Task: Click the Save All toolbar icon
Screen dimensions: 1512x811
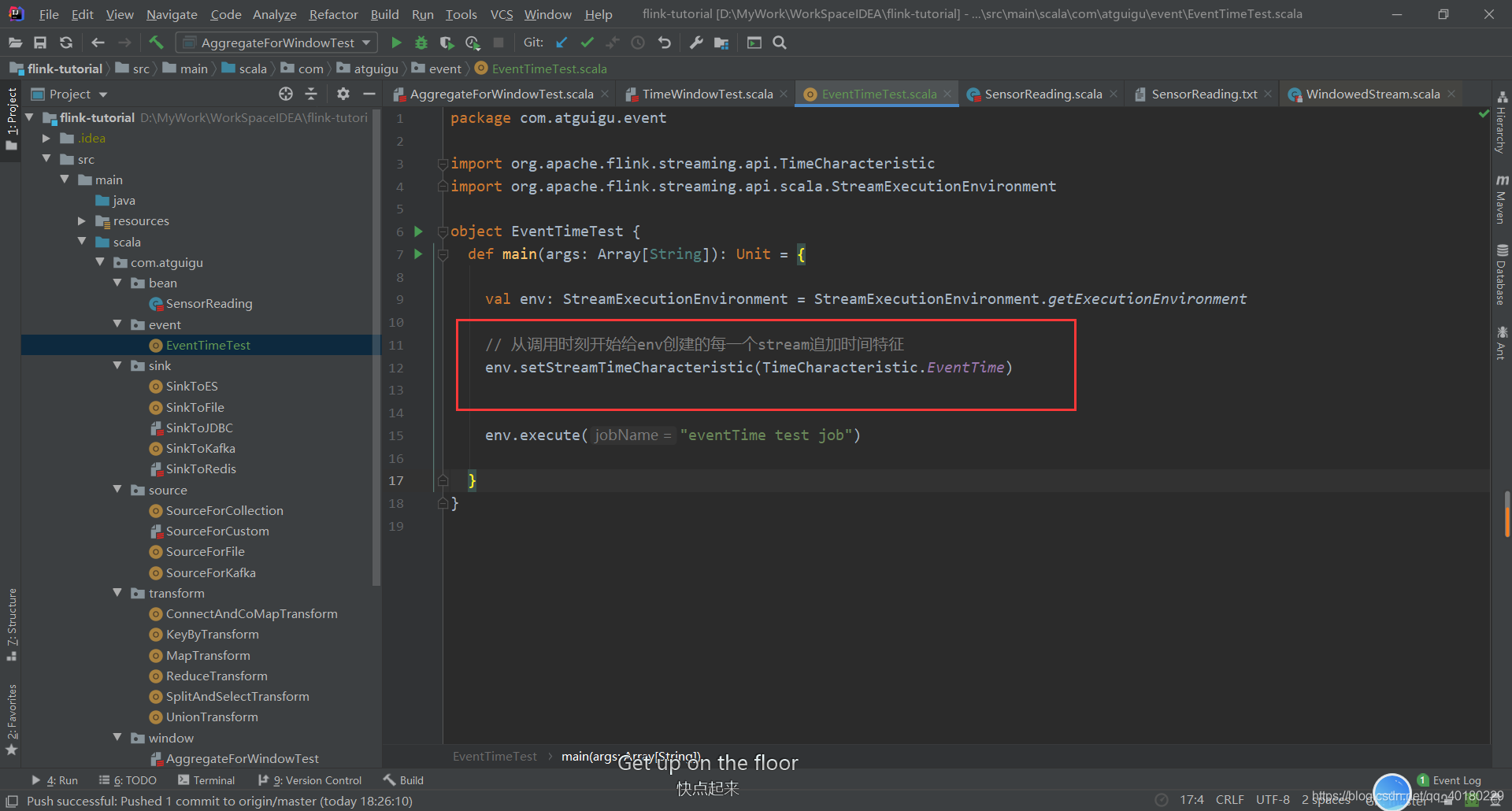Action: coord(40,43)
